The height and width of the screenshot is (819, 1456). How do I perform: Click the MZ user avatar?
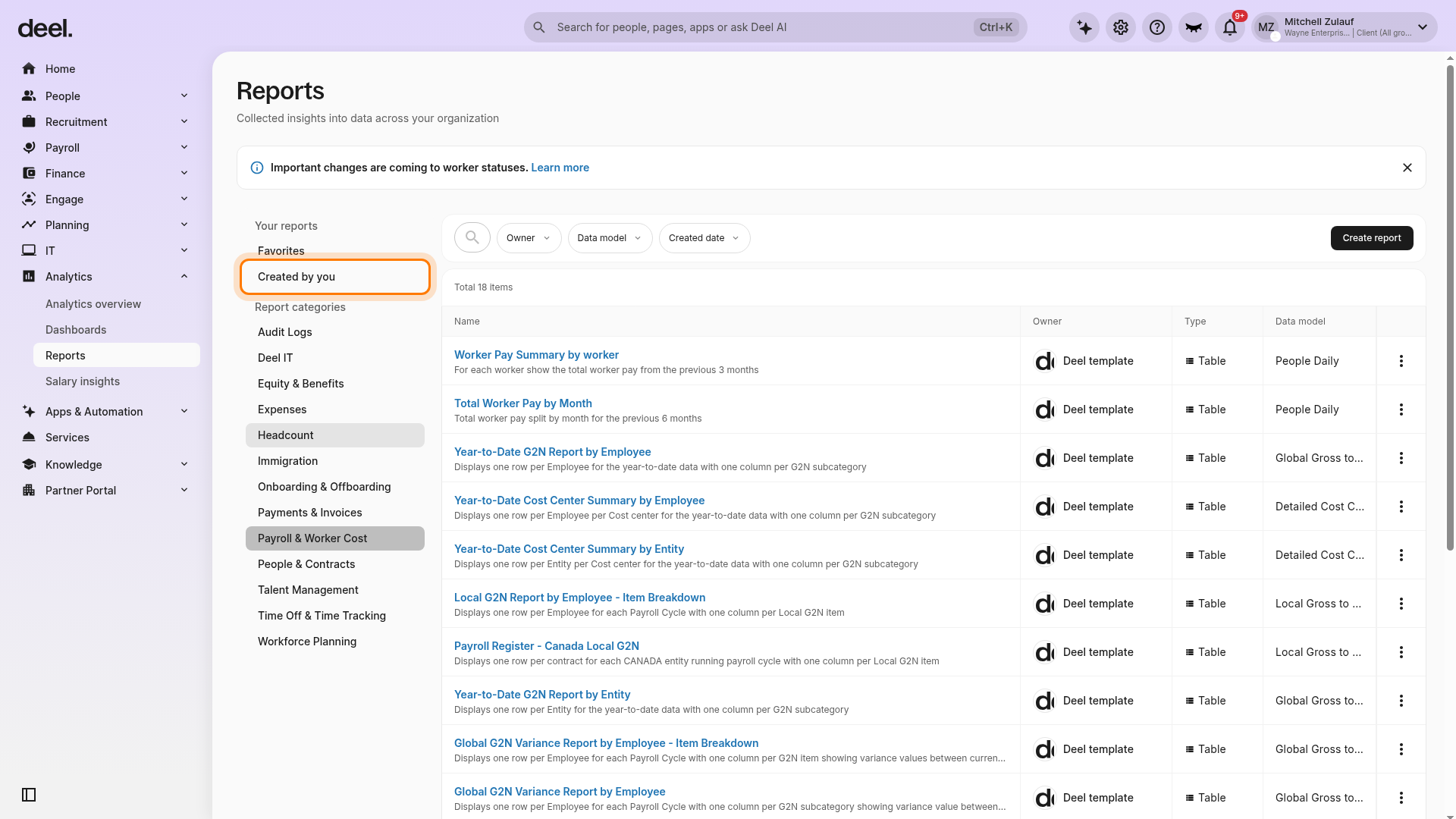(x=1266, y=28)
